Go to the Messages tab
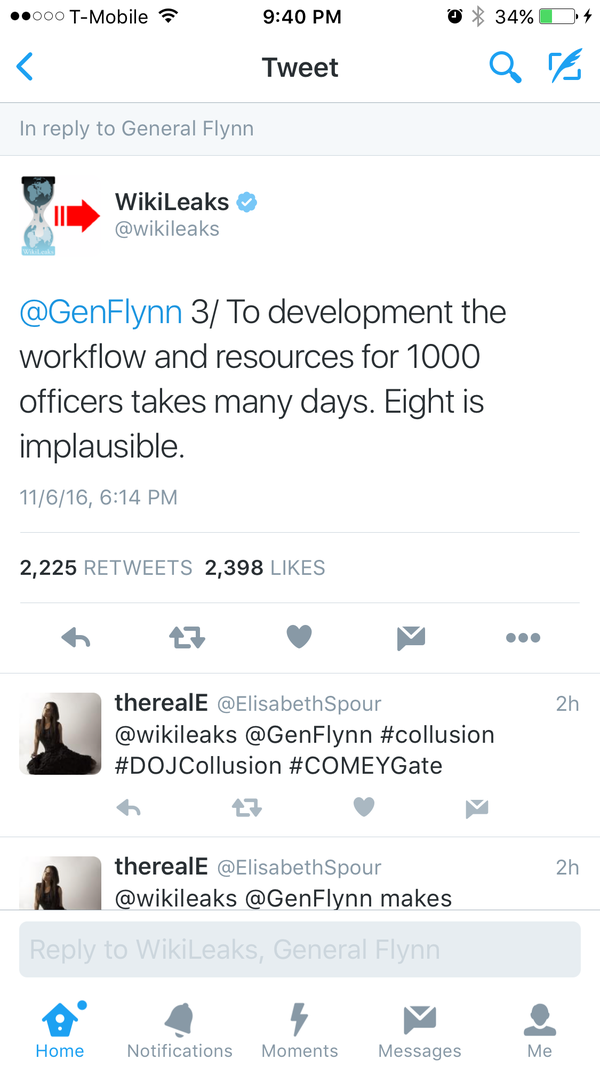 pyautogui.click(x=420, y=1031)
